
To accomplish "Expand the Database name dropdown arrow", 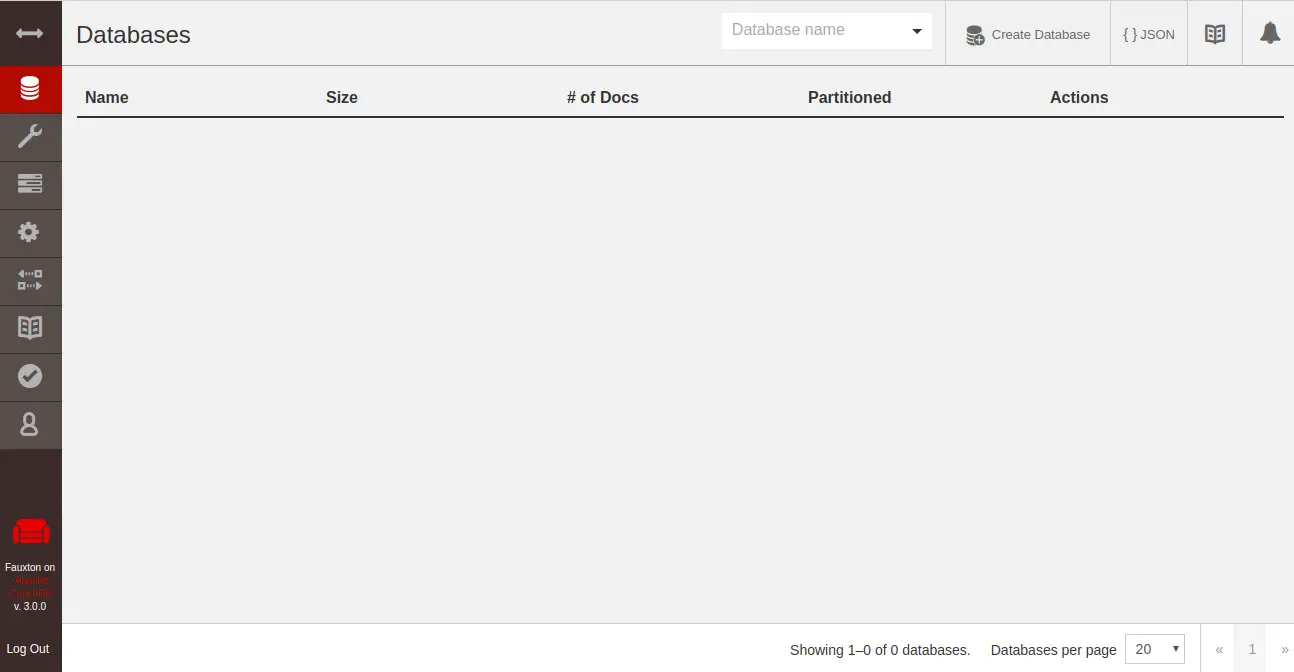I will (x=917, y=31).
